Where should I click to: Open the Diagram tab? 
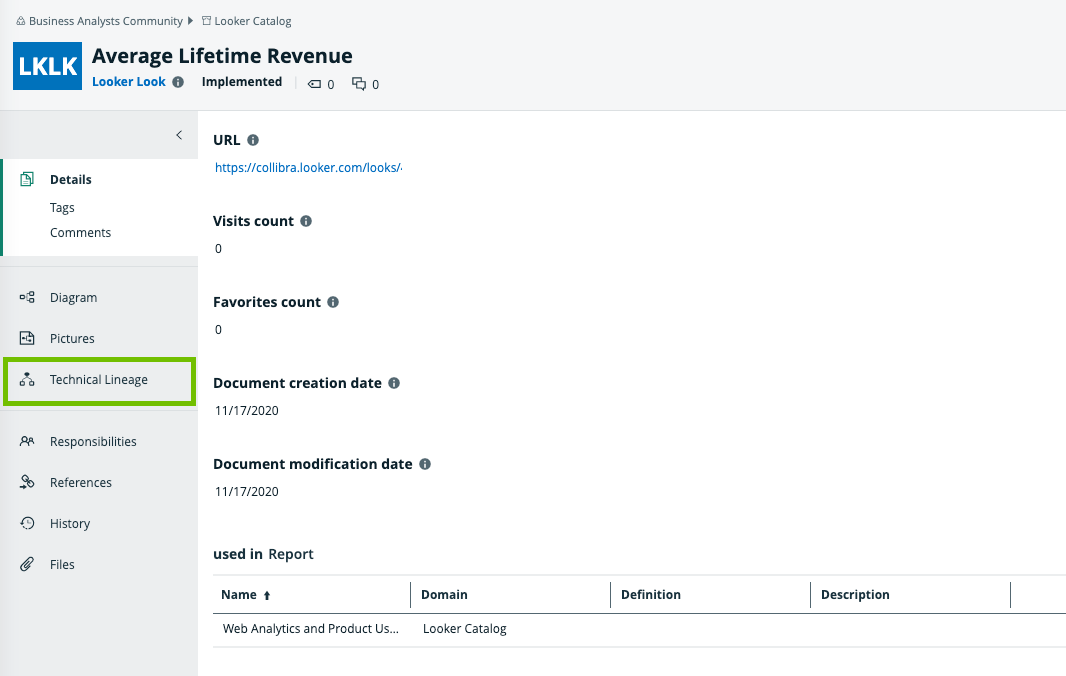point(73,298)
